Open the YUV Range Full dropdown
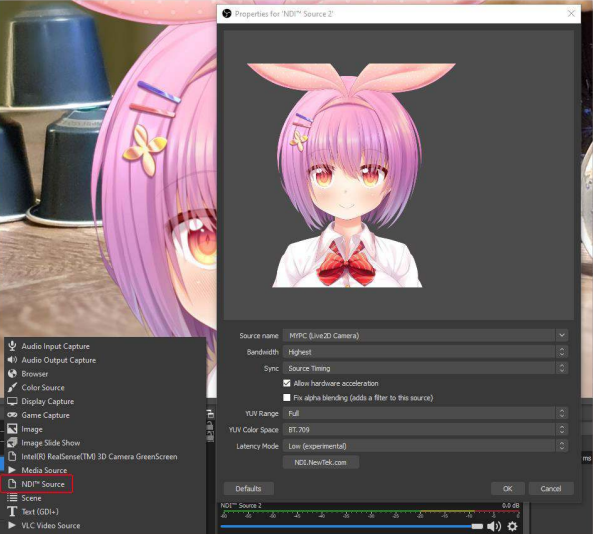Screen dimensions: 593x534 click(x=425, y=413)
